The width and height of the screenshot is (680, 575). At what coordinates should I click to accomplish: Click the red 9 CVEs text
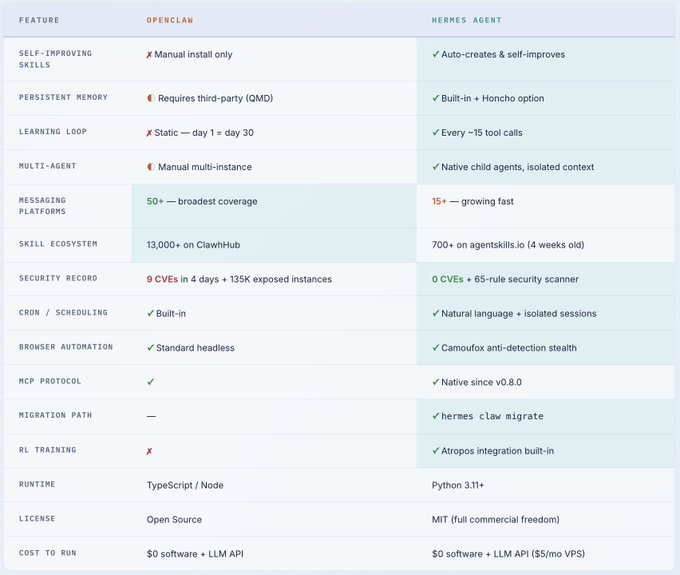pyautogui.click(x=162, y=279)
